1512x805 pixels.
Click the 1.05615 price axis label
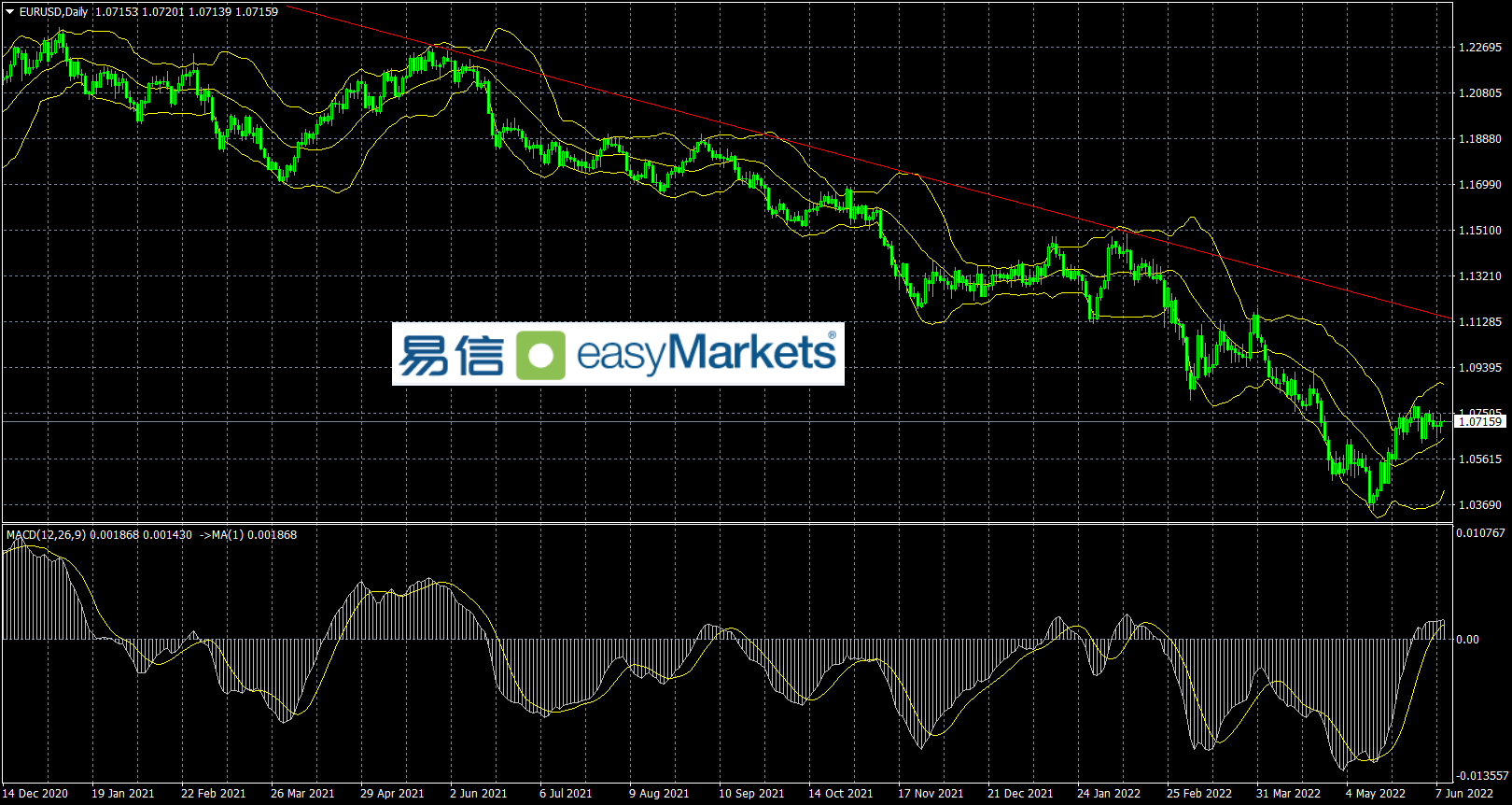pos(1480,459)
